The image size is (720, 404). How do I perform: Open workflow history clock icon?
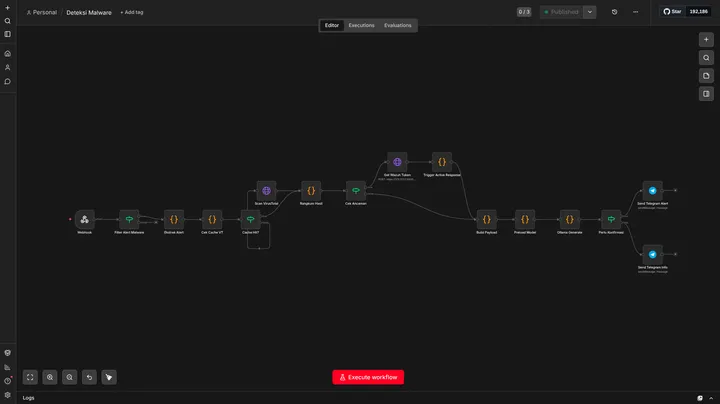[x=614, y=12]
